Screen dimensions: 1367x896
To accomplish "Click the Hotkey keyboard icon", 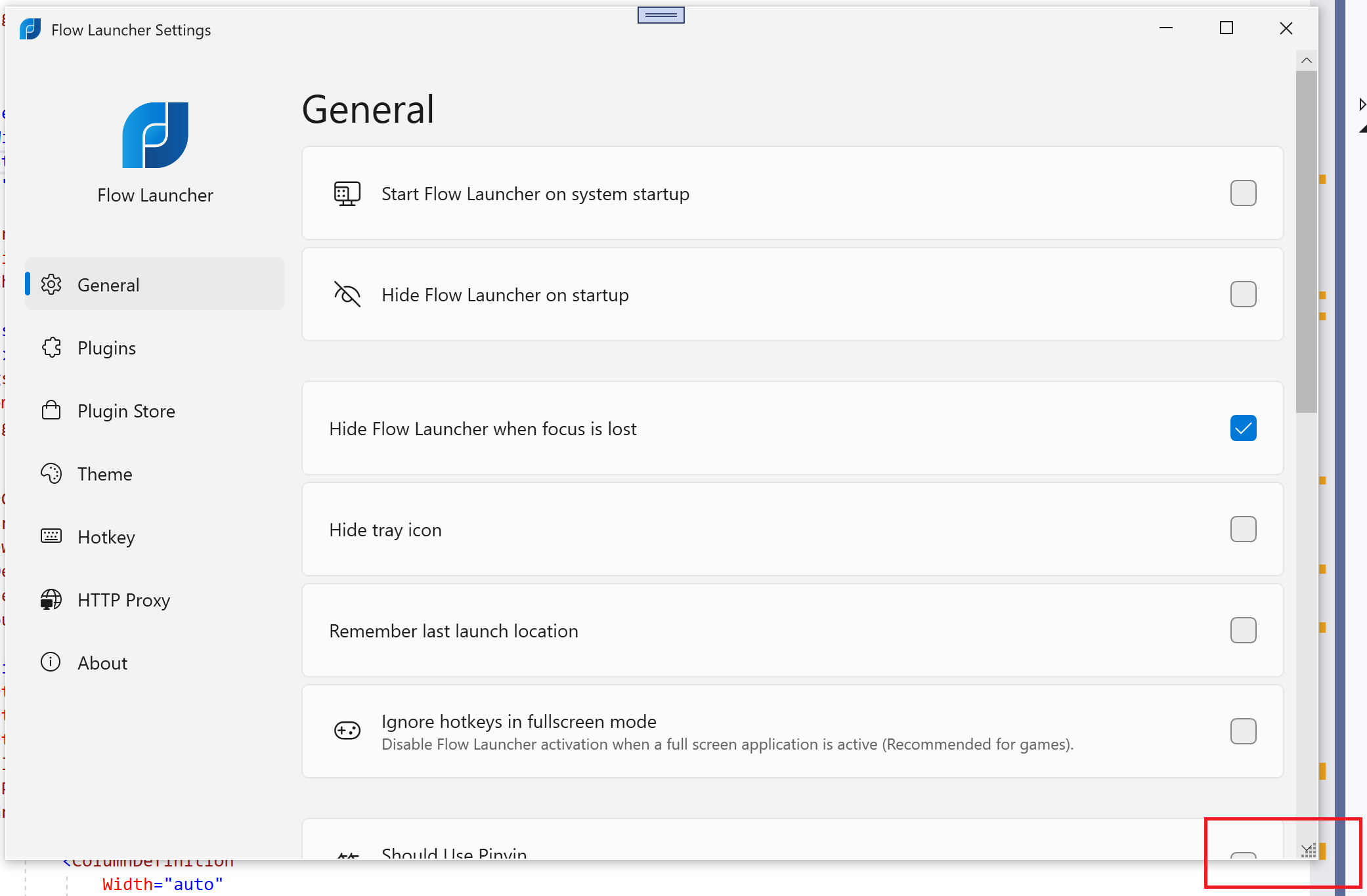I will (x=51, y=536).
